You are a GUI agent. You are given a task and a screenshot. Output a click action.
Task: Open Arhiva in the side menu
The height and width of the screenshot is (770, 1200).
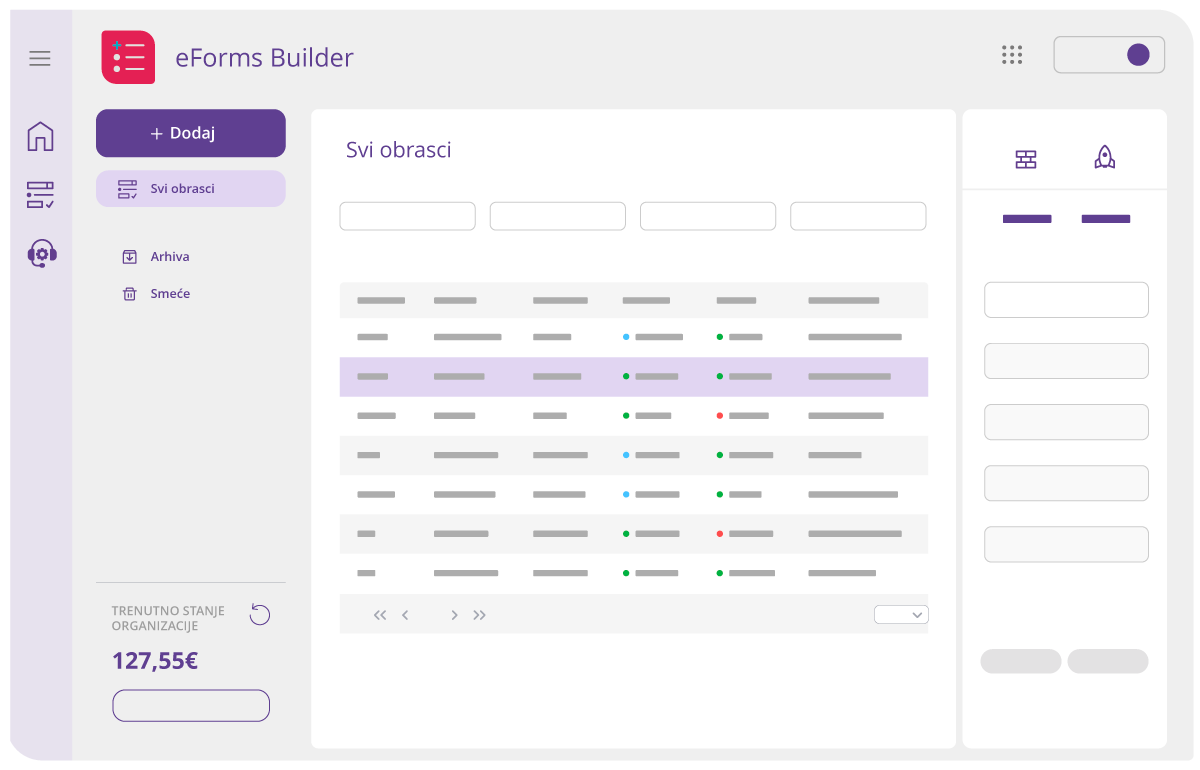coord(169,257)
